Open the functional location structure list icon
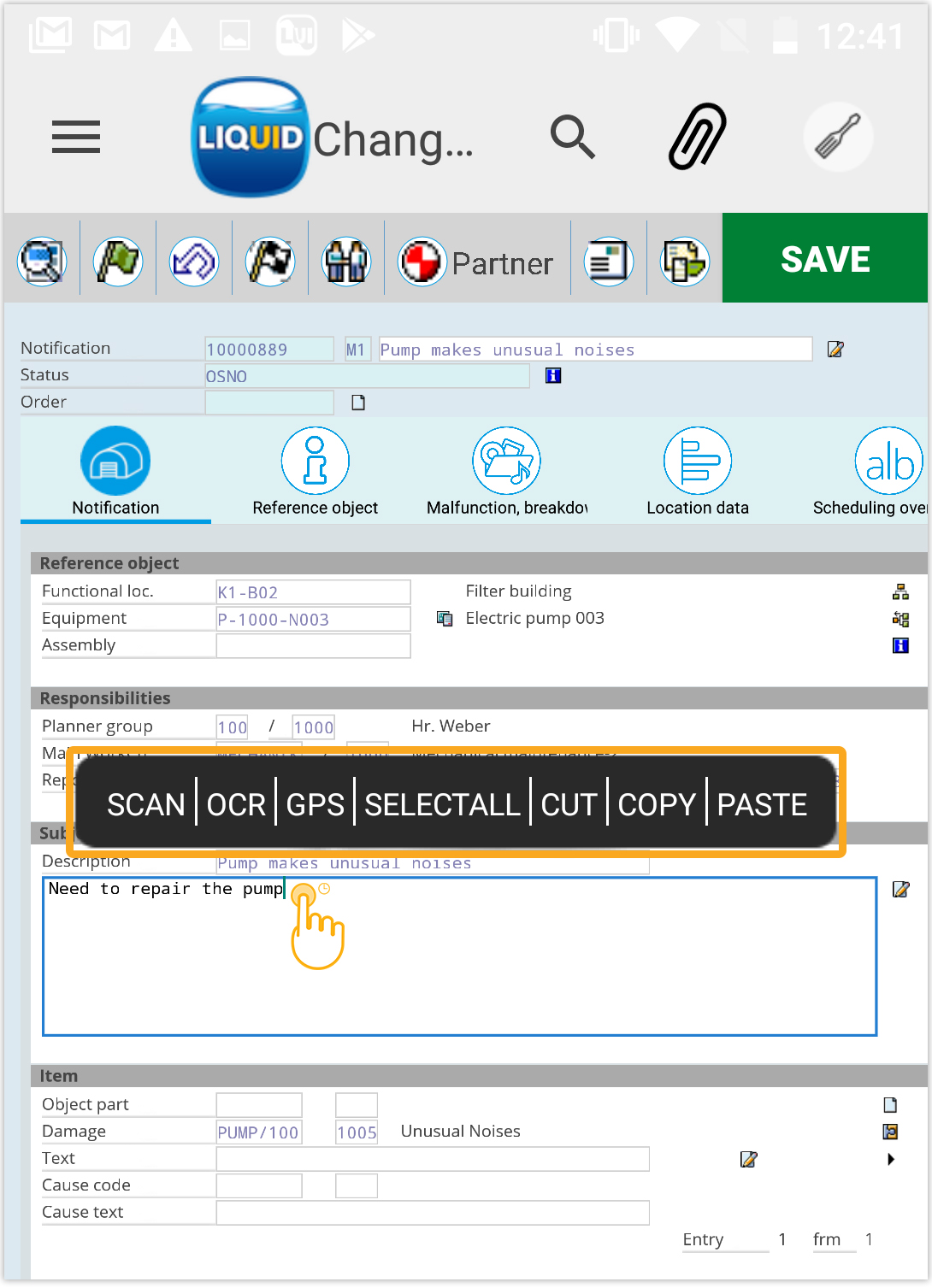Image resolution: width=932 pixels, height=1288 pixels. 900,592
